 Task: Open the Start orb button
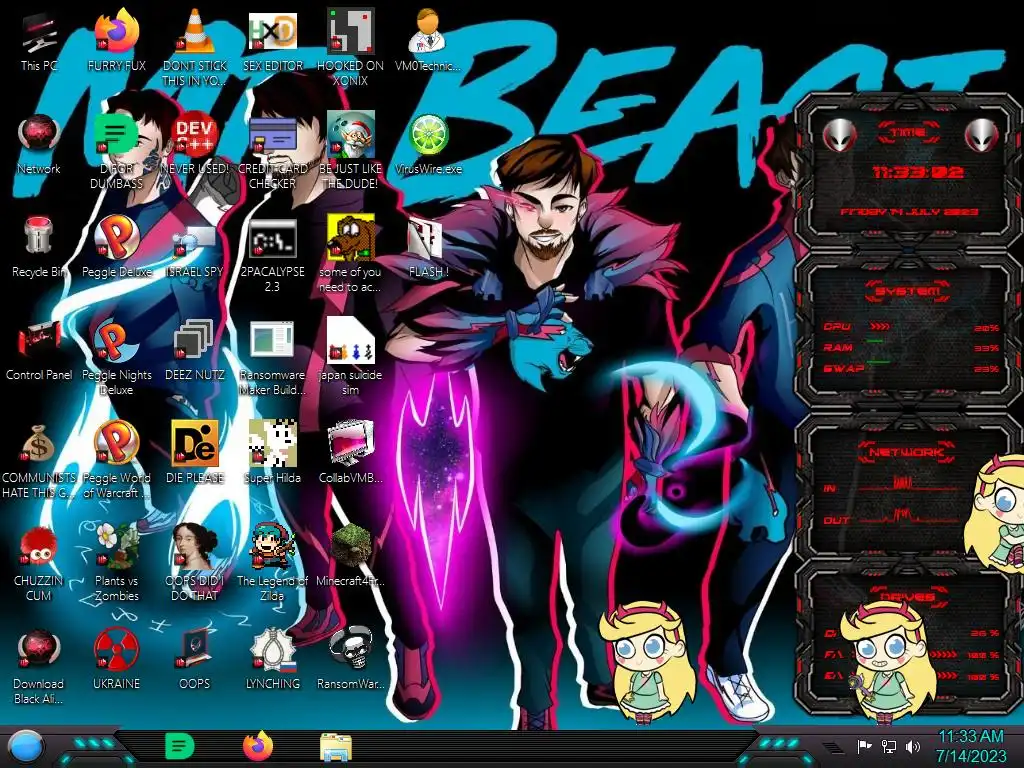(x=26, y=747)
